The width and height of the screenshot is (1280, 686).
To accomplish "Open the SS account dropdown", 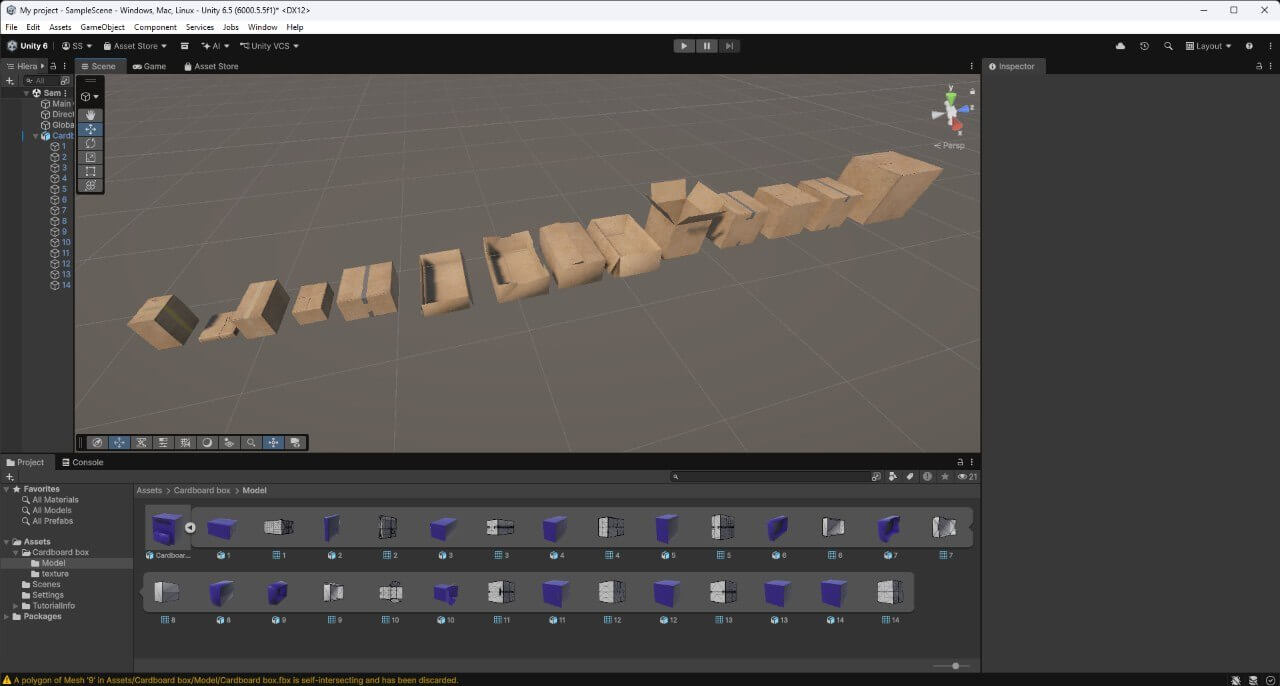I will coord(76,46).
